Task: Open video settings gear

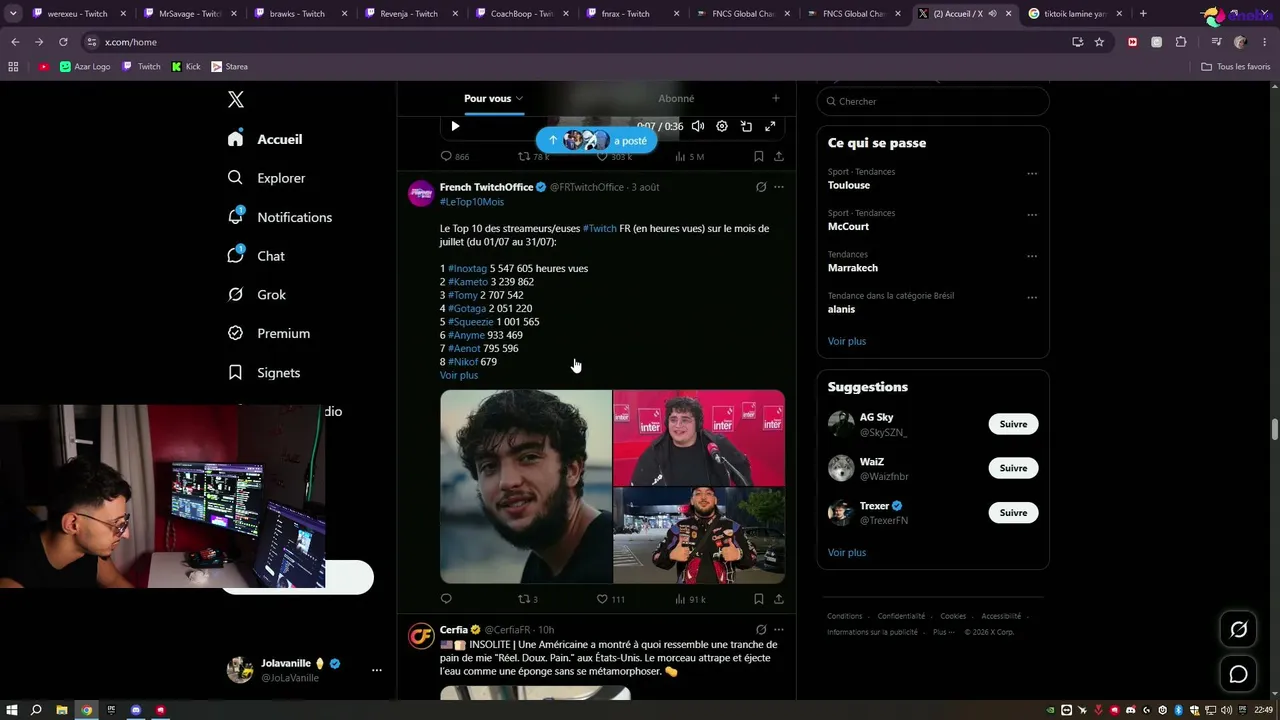Action: [x=722, y=126]
